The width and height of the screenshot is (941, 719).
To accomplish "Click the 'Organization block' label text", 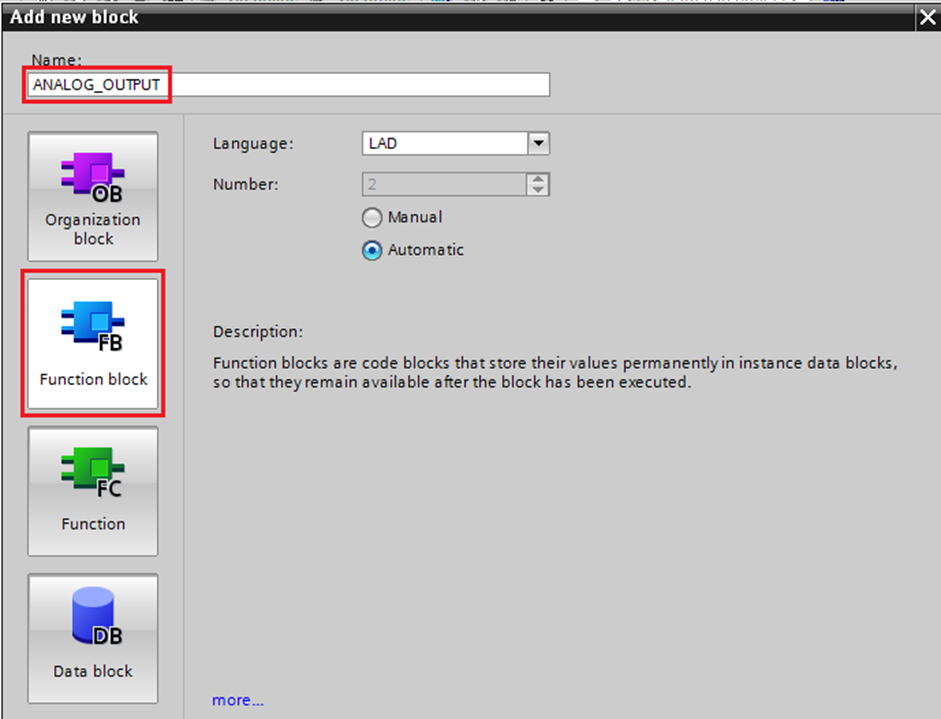I will pos(93,229).
